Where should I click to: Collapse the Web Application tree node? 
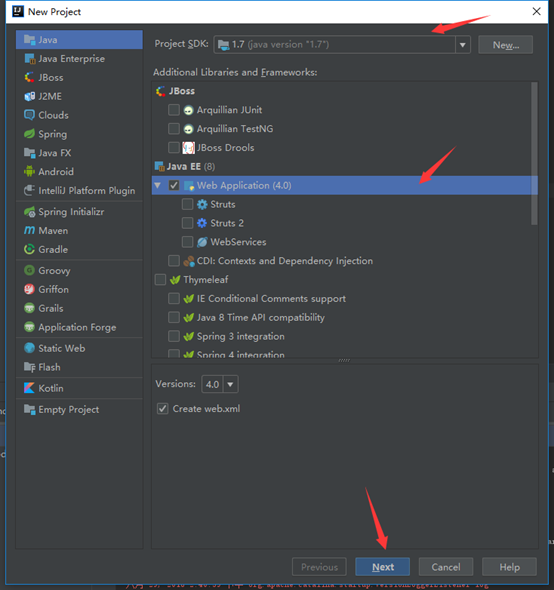(158, 185)
